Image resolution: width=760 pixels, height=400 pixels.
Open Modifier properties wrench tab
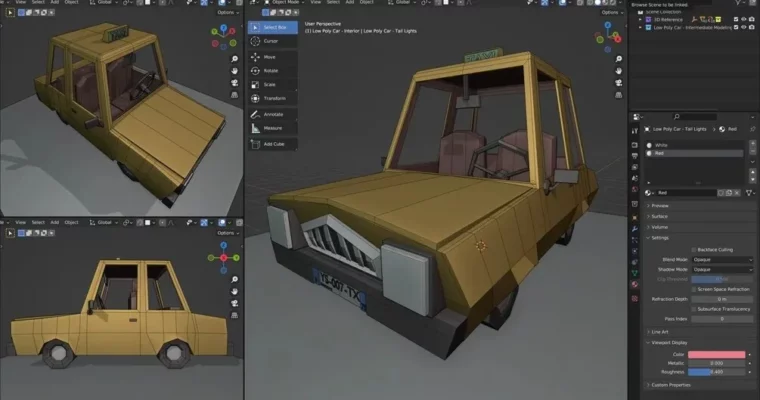(x=635, y=228)
